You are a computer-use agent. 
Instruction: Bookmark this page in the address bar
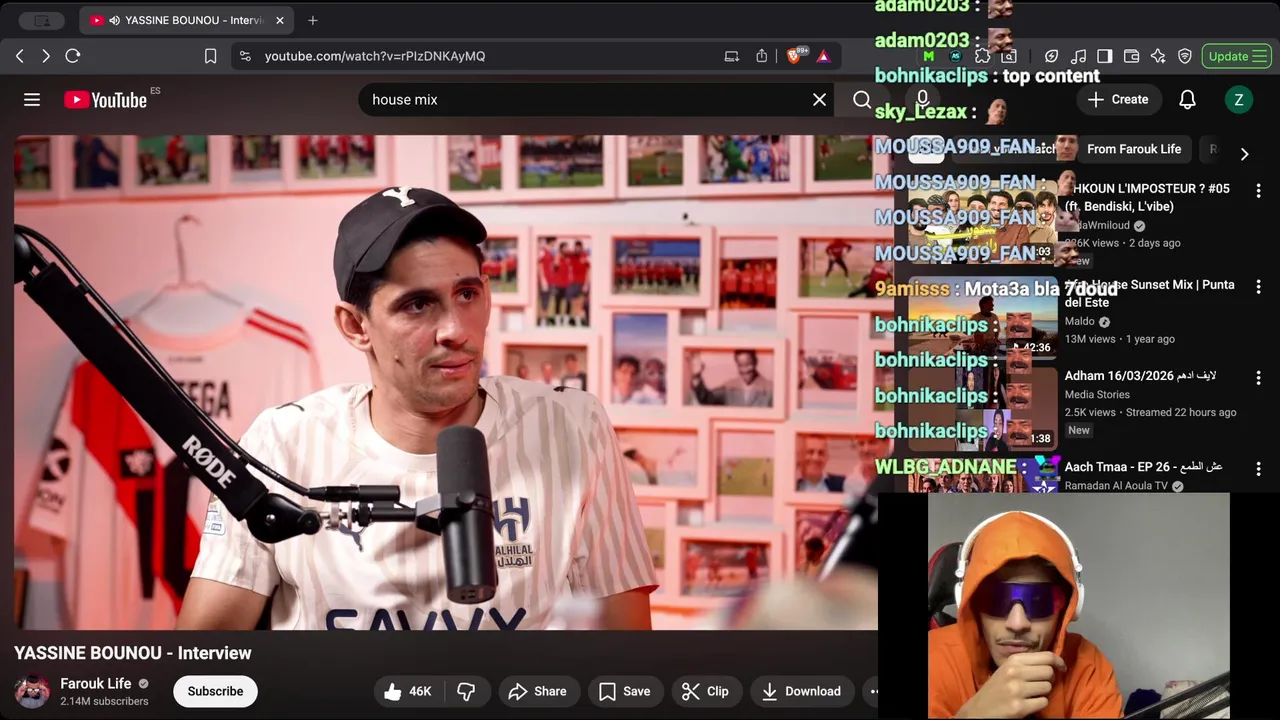[210, 56]
